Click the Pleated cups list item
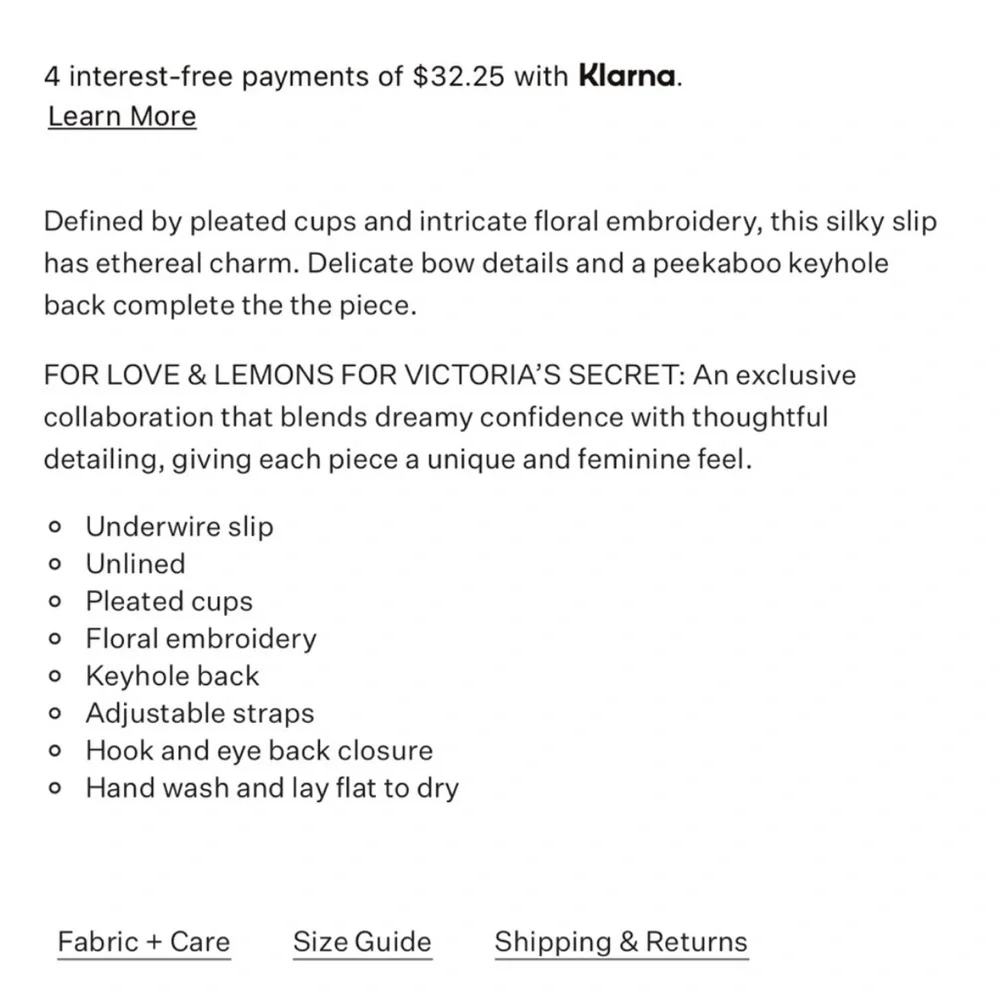1000x1000 pixels. pos(169,602)
